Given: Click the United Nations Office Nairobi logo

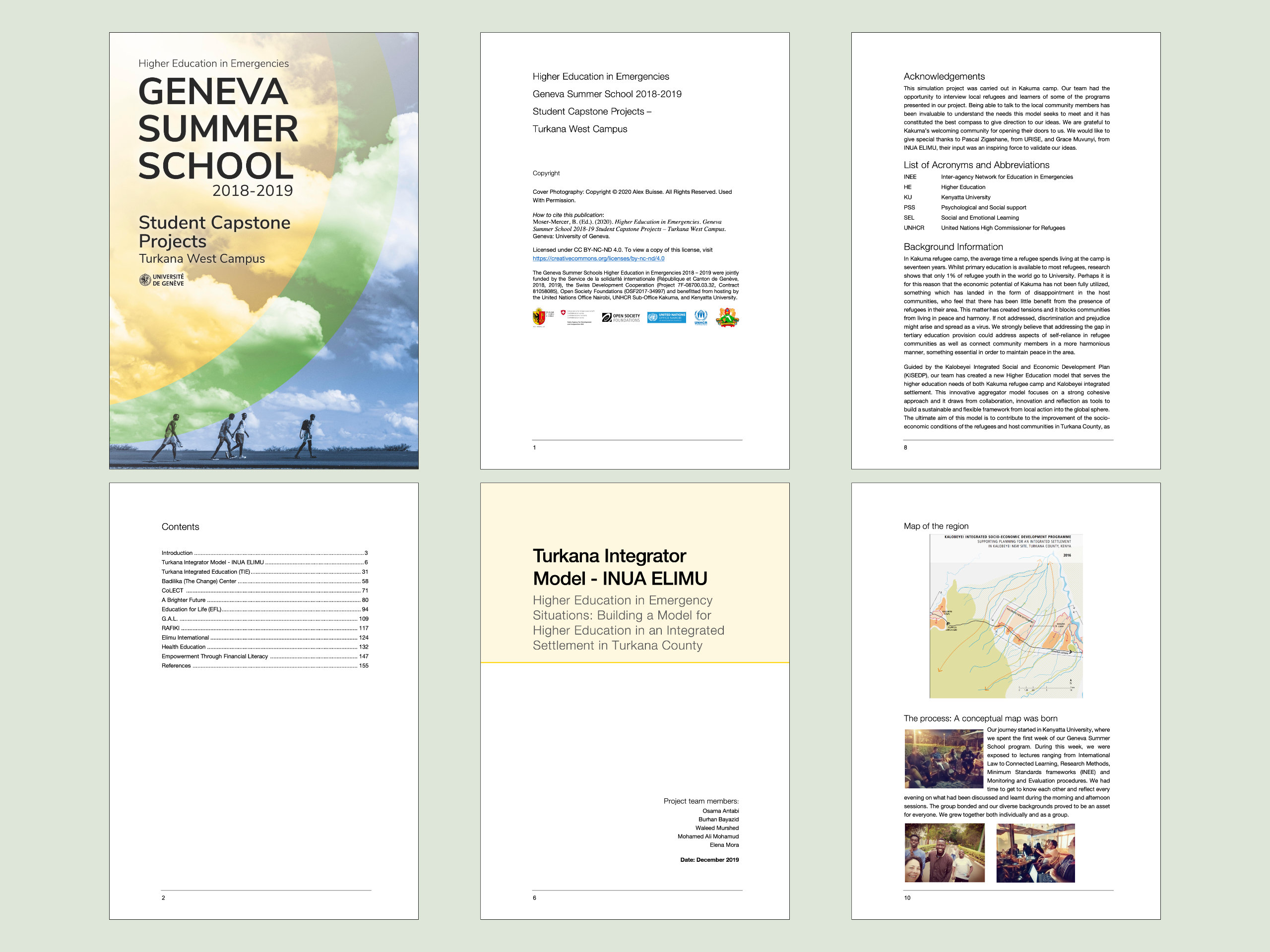Looking at the screenshot, I should [x=666, y=317].
